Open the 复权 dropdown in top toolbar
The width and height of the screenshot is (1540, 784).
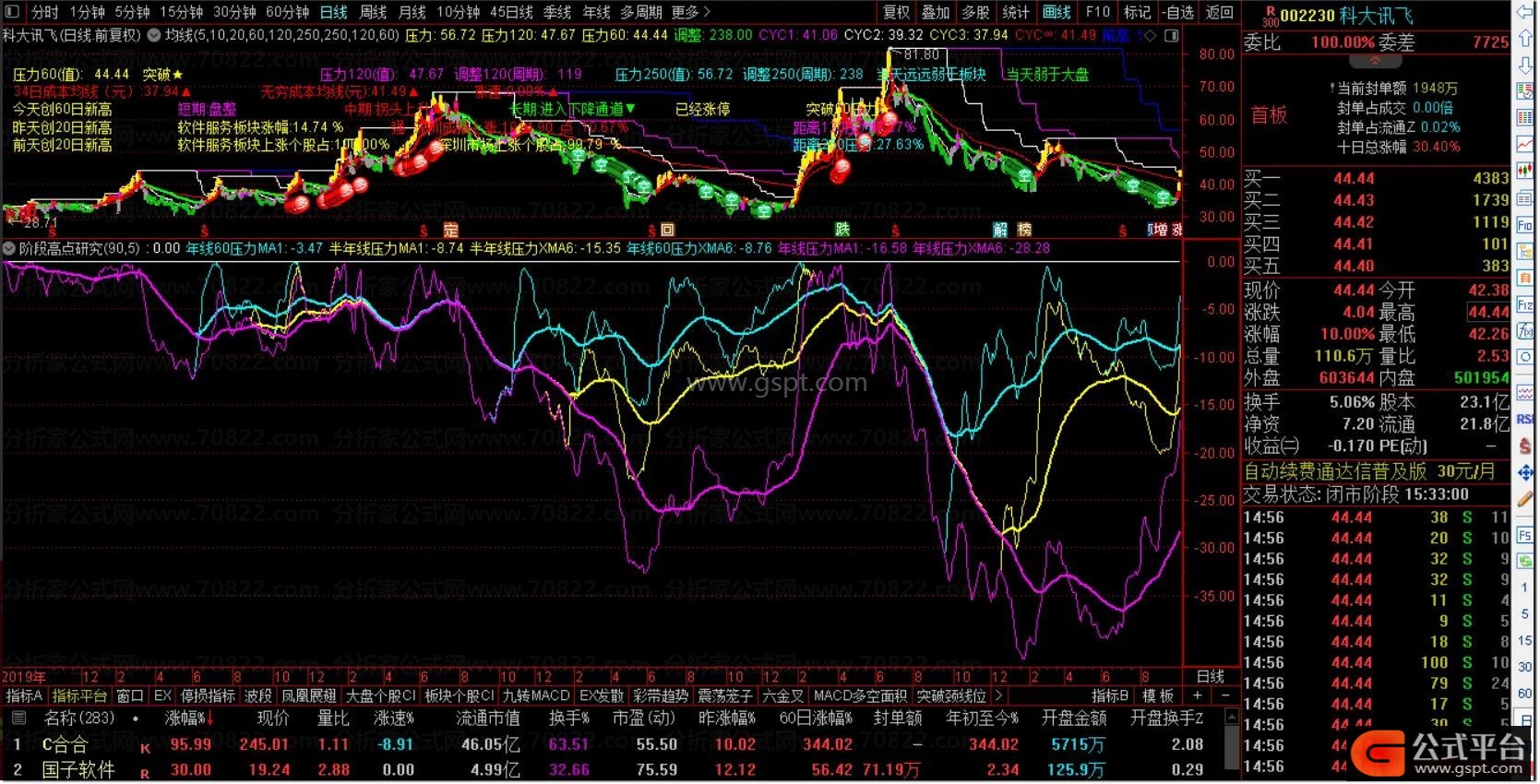(x=896, y=12)
